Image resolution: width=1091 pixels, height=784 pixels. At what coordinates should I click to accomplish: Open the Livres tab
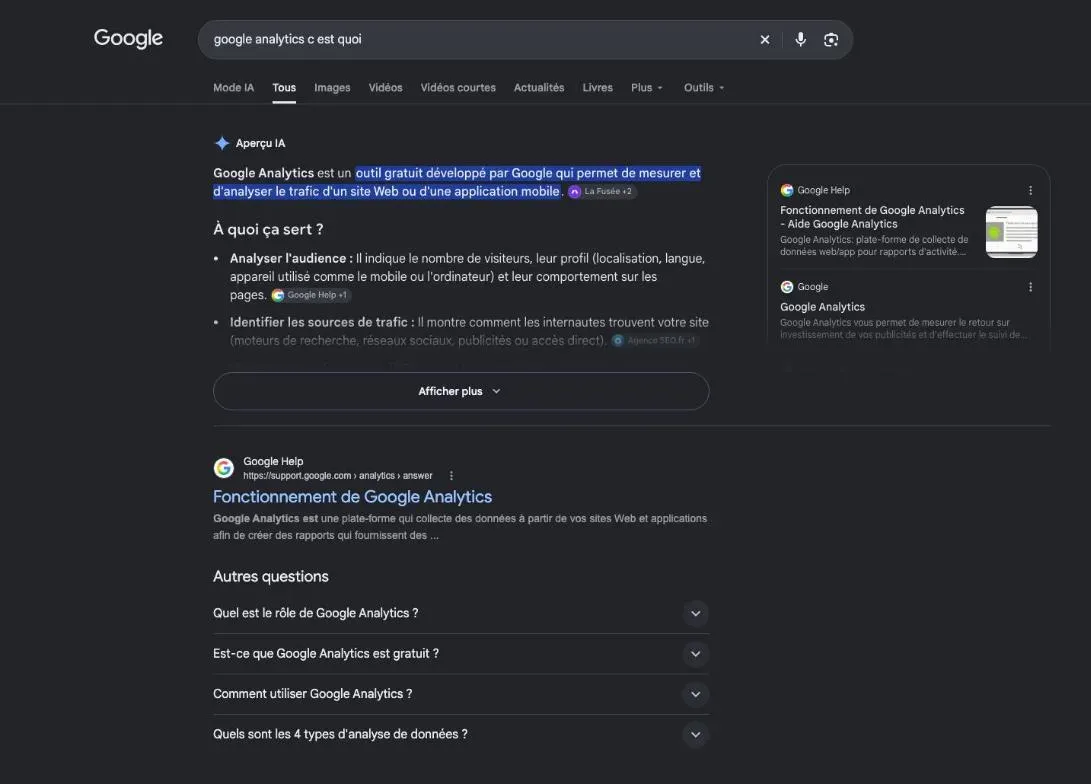pyautogui.click(x=598, y=88)
